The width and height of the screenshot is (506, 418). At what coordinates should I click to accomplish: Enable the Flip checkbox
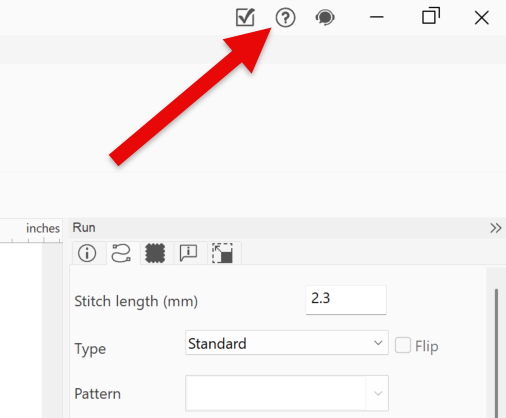click(x=403, y=345)
